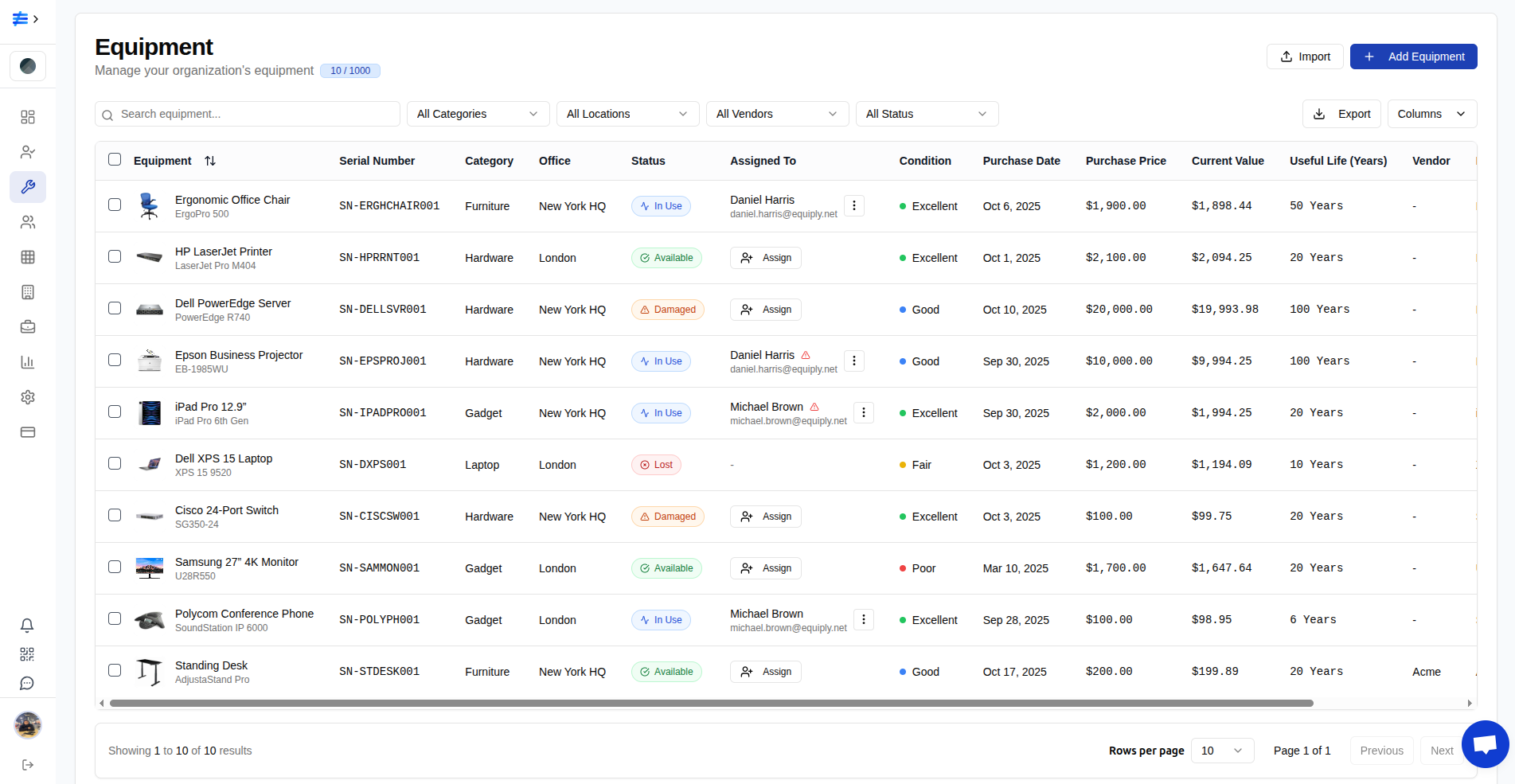
Task: Open the Dashboard grid icon in sidebar
Action: 28,117
